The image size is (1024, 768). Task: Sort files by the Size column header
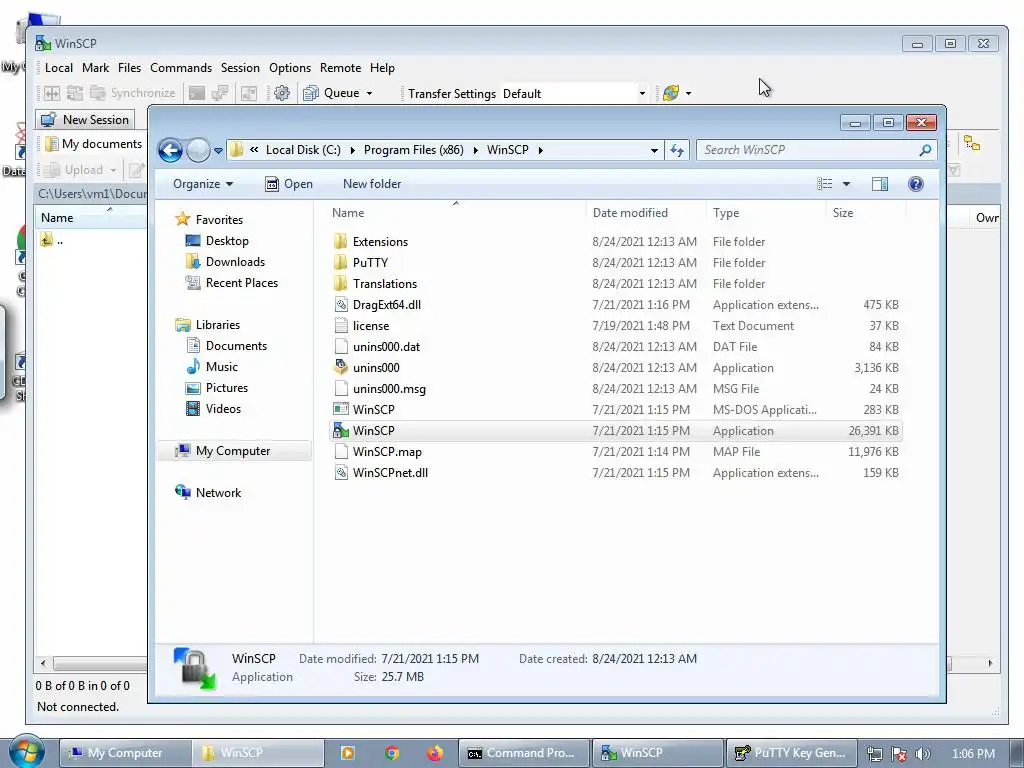pos(866,213)
